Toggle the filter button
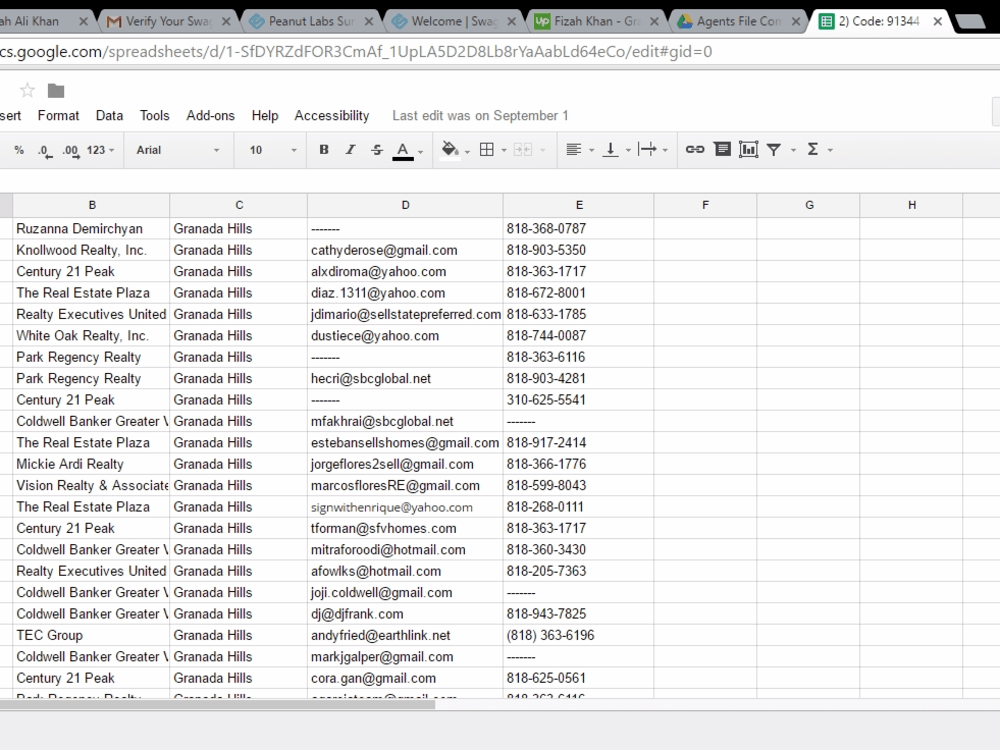Screen dimensions: 1000x750 point(774,150)
